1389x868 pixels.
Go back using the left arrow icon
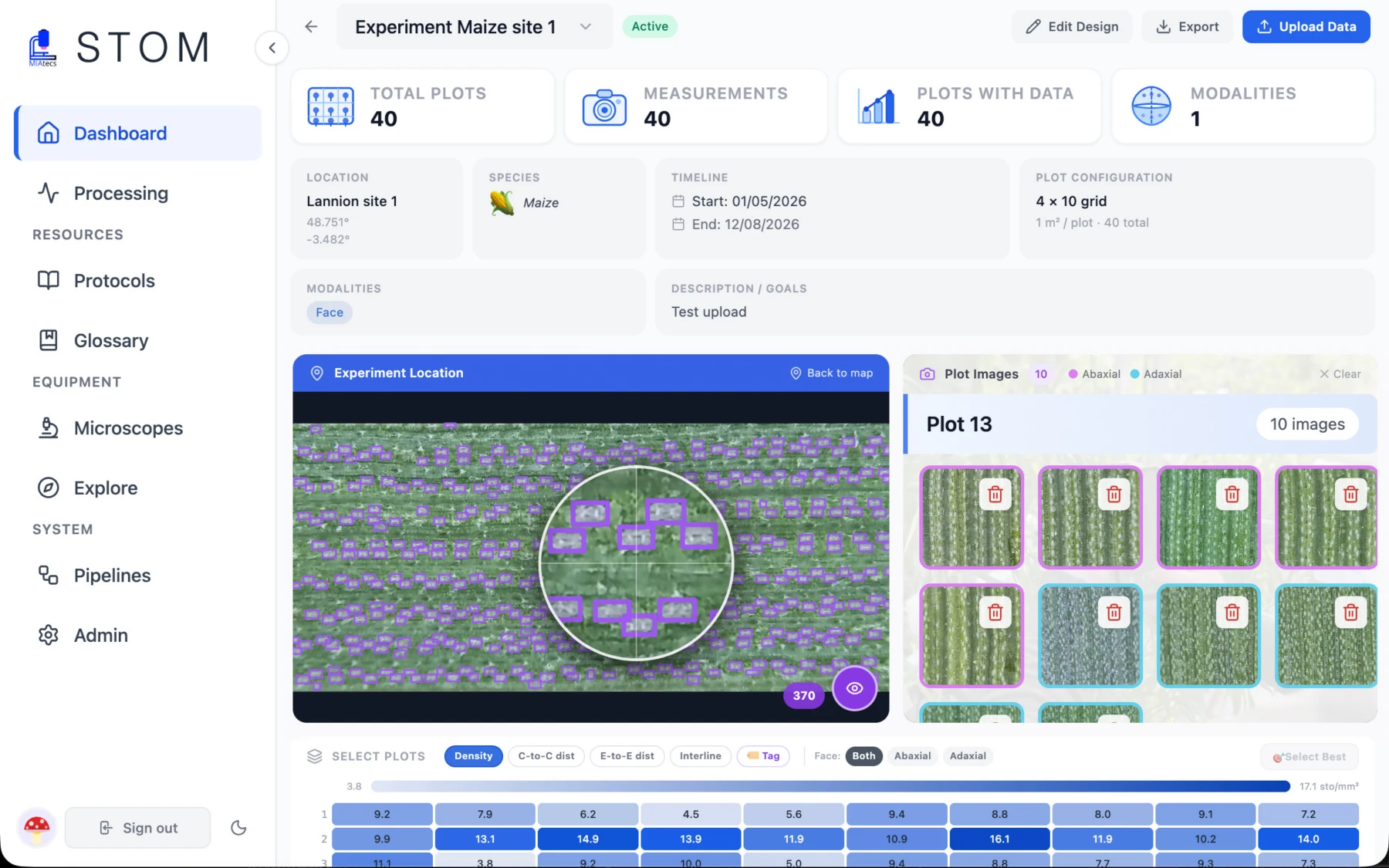point(311,27)
